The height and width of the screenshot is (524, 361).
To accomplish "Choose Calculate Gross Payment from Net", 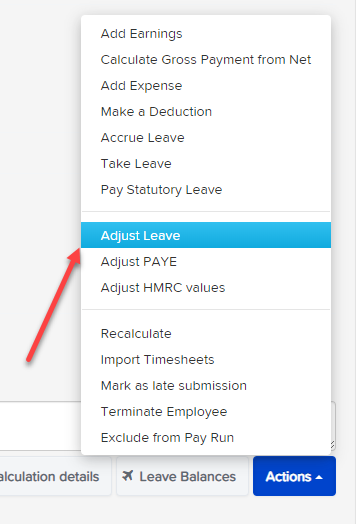I will (x=206, y=60).
